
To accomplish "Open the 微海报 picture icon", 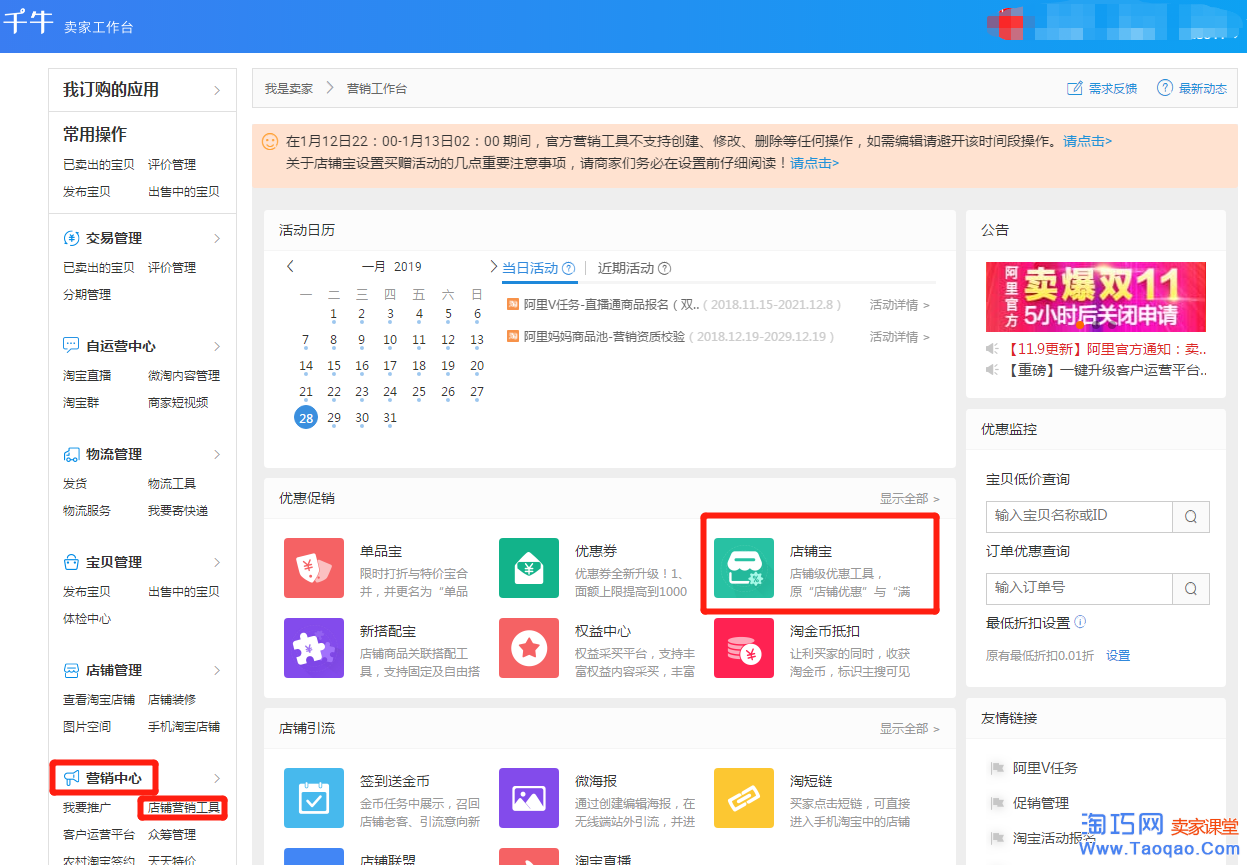I will [x=529, y=798].
